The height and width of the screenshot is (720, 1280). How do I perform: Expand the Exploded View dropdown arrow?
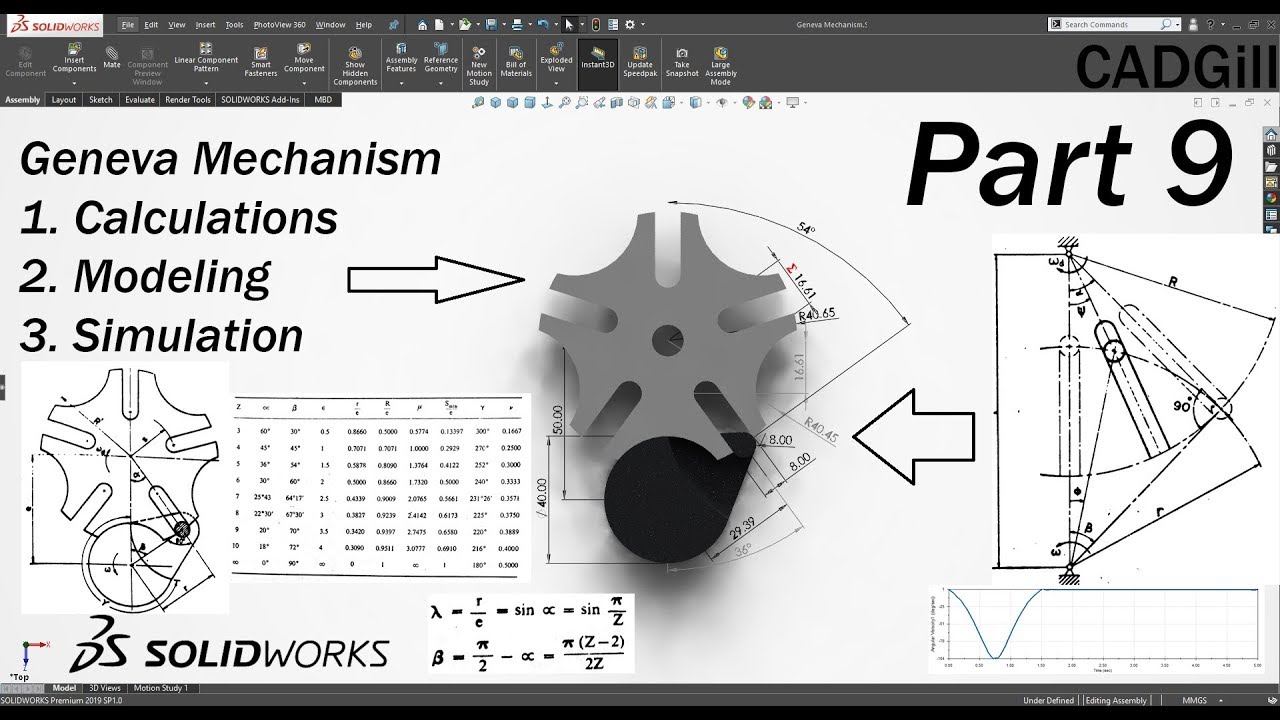[x=556, y=84]
